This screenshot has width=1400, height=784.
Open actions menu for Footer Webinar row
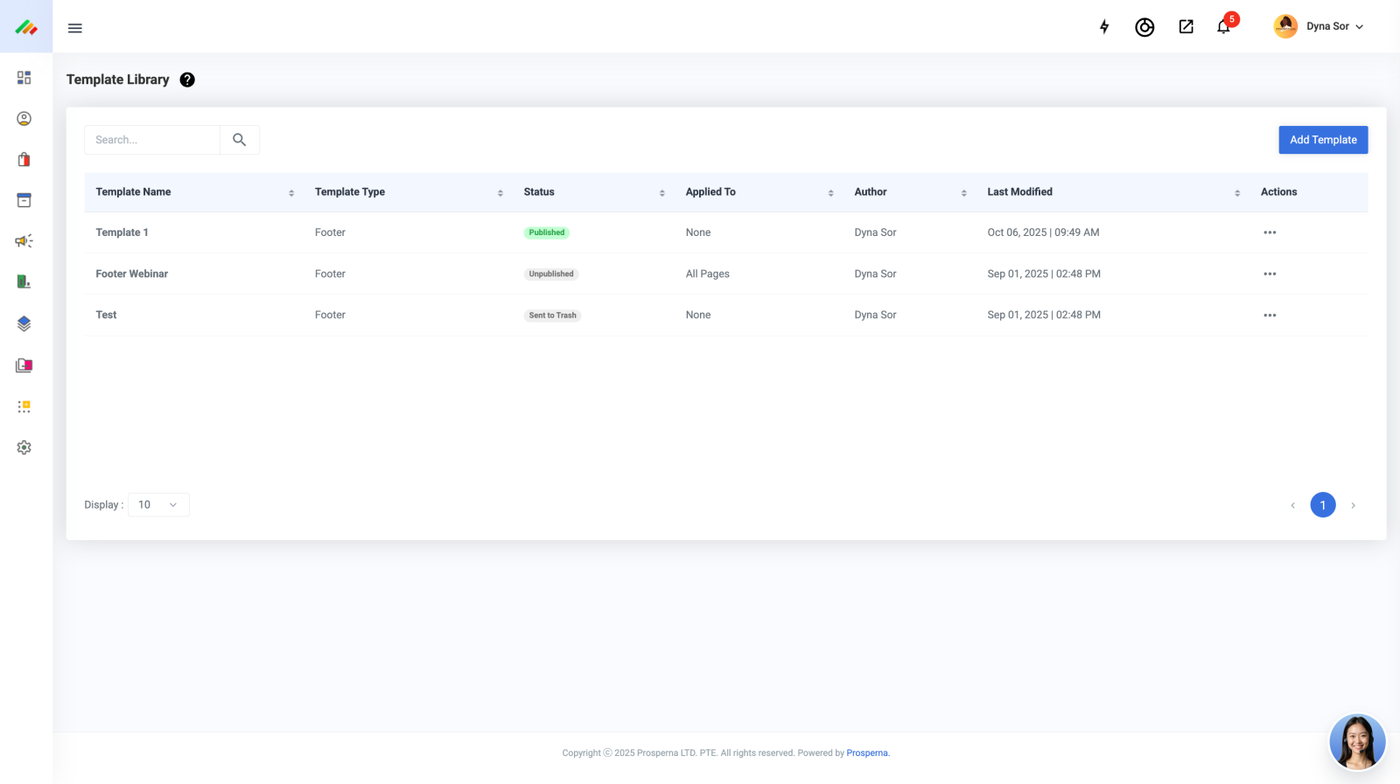(1269, 274)
